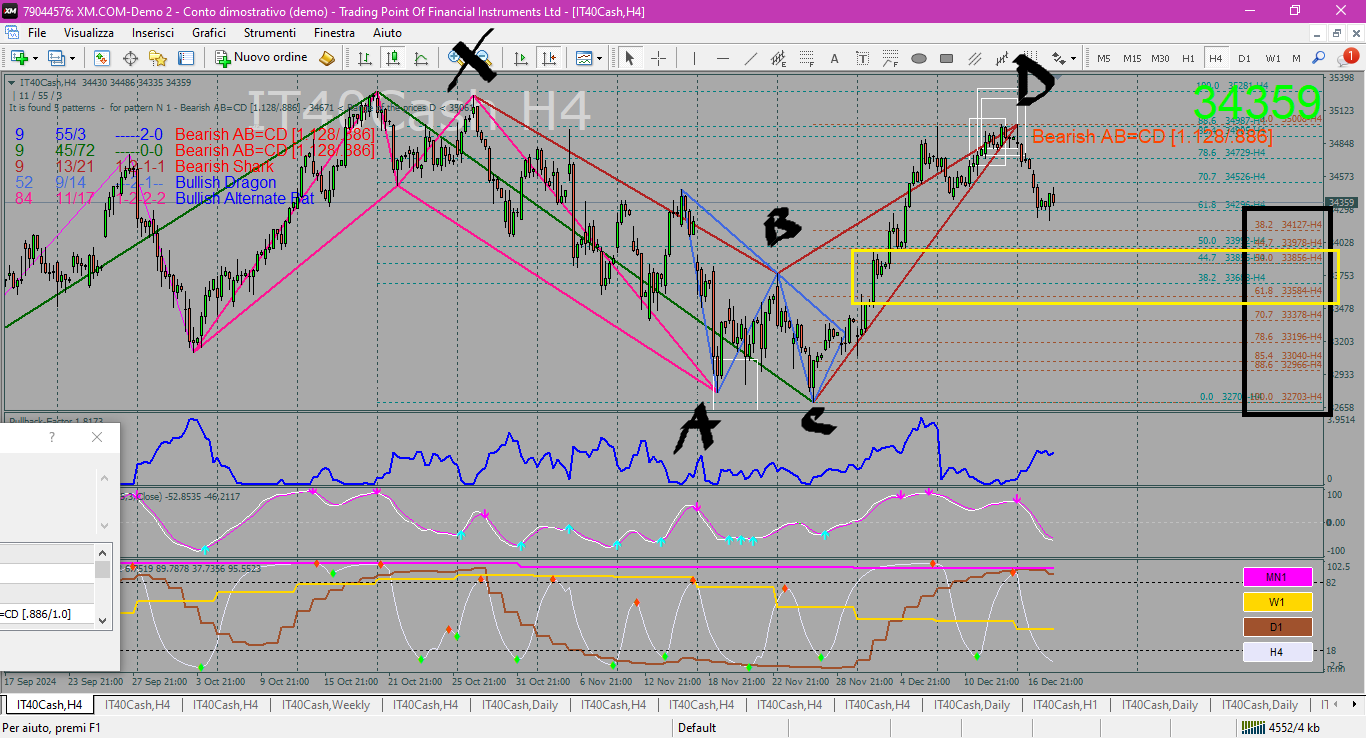Switch timeframe to H1
Image resolution: width=1366 pixels, height=738 pixels.
(x=1188, y=58)
